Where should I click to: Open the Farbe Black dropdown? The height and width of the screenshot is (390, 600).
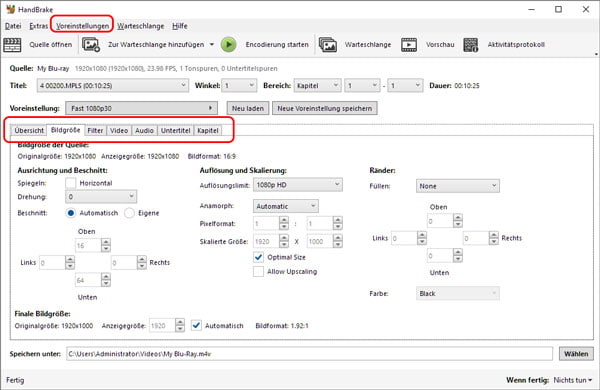tap(458, 294)
